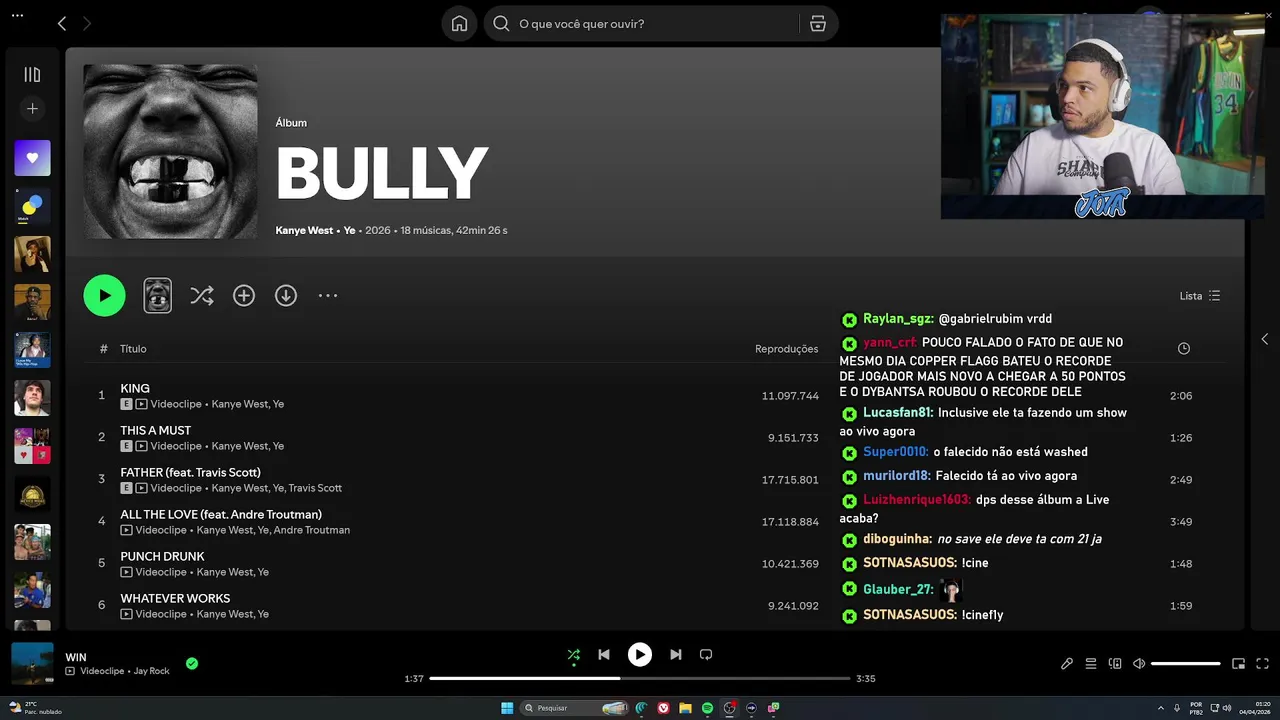Viewport: 1280px width, 720px height.
Task: Enter full screen mode
Action: click(x=1262, y=663)
